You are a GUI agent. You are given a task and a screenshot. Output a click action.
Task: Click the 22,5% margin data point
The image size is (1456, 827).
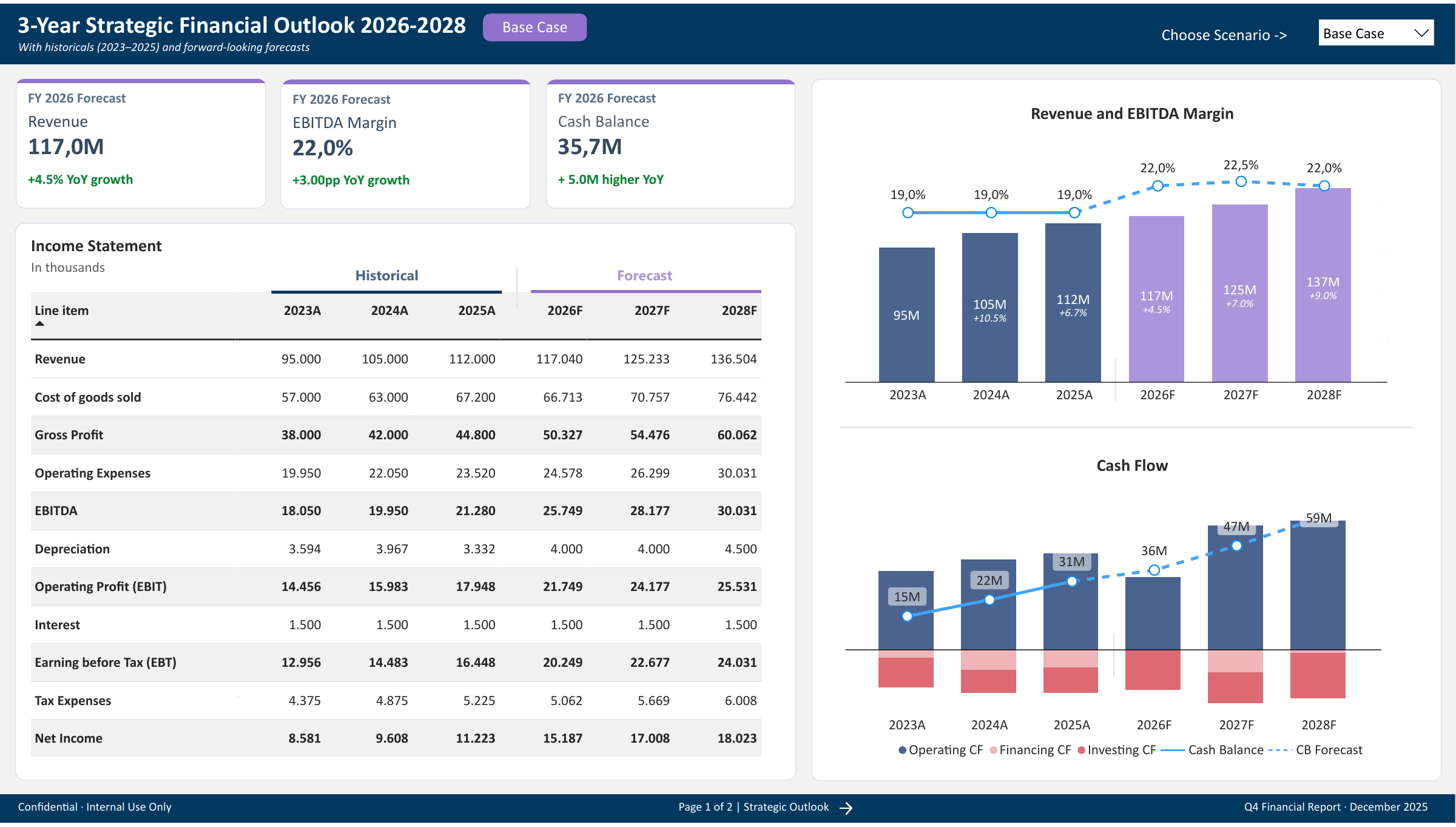point(1241,181)
